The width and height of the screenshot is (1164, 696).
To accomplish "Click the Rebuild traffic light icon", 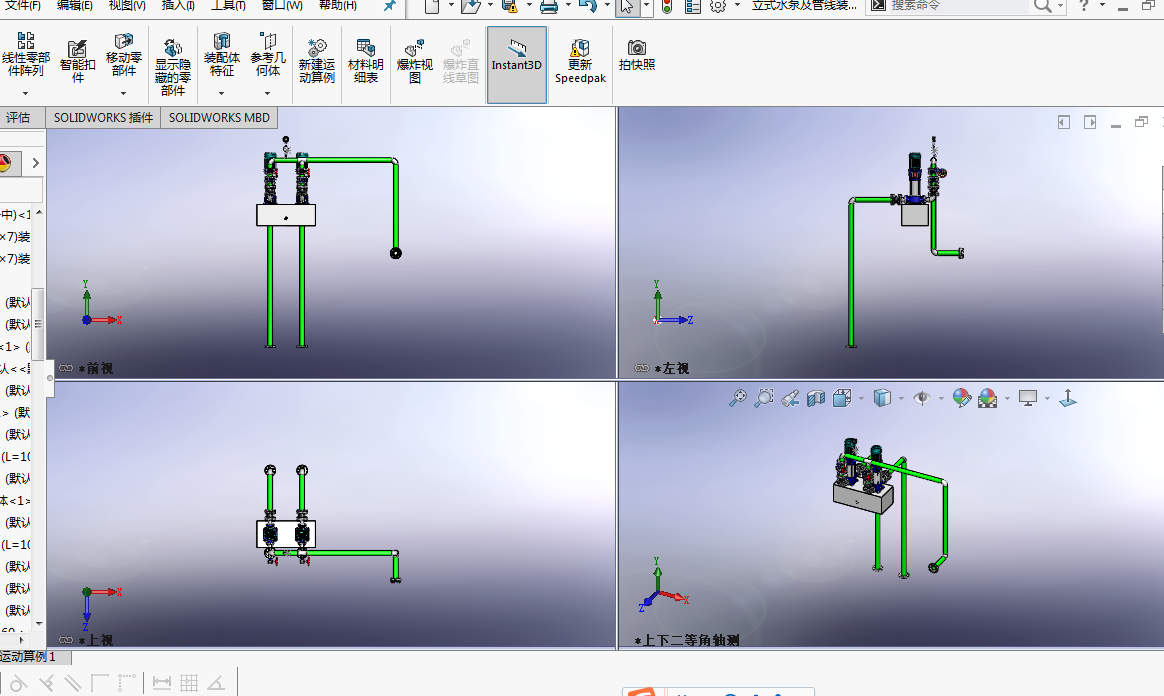I will [667, 7].
